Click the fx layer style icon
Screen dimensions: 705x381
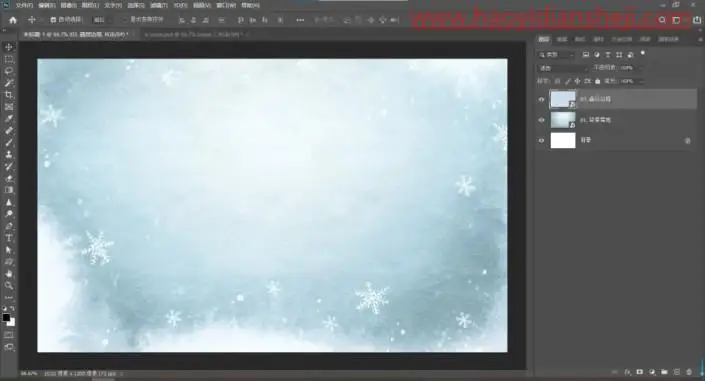[x=627, y=372]
